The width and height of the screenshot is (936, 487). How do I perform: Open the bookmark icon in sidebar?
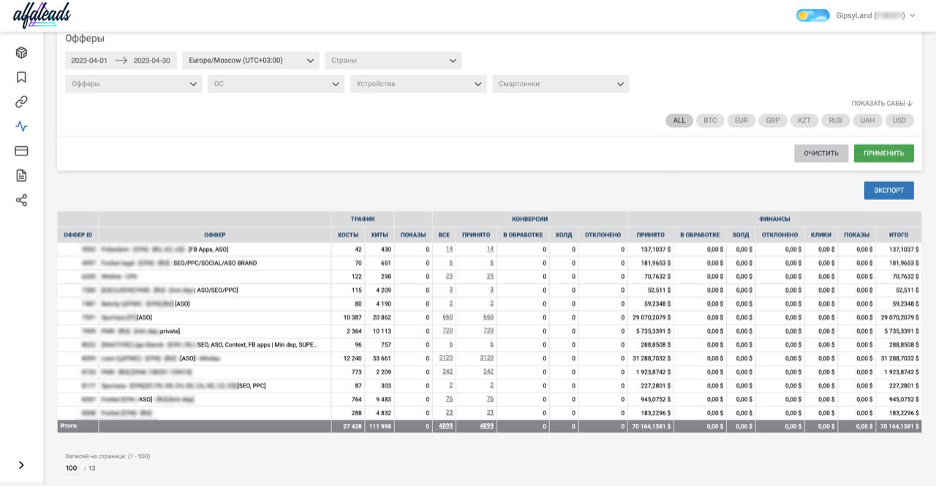point(21,77)
